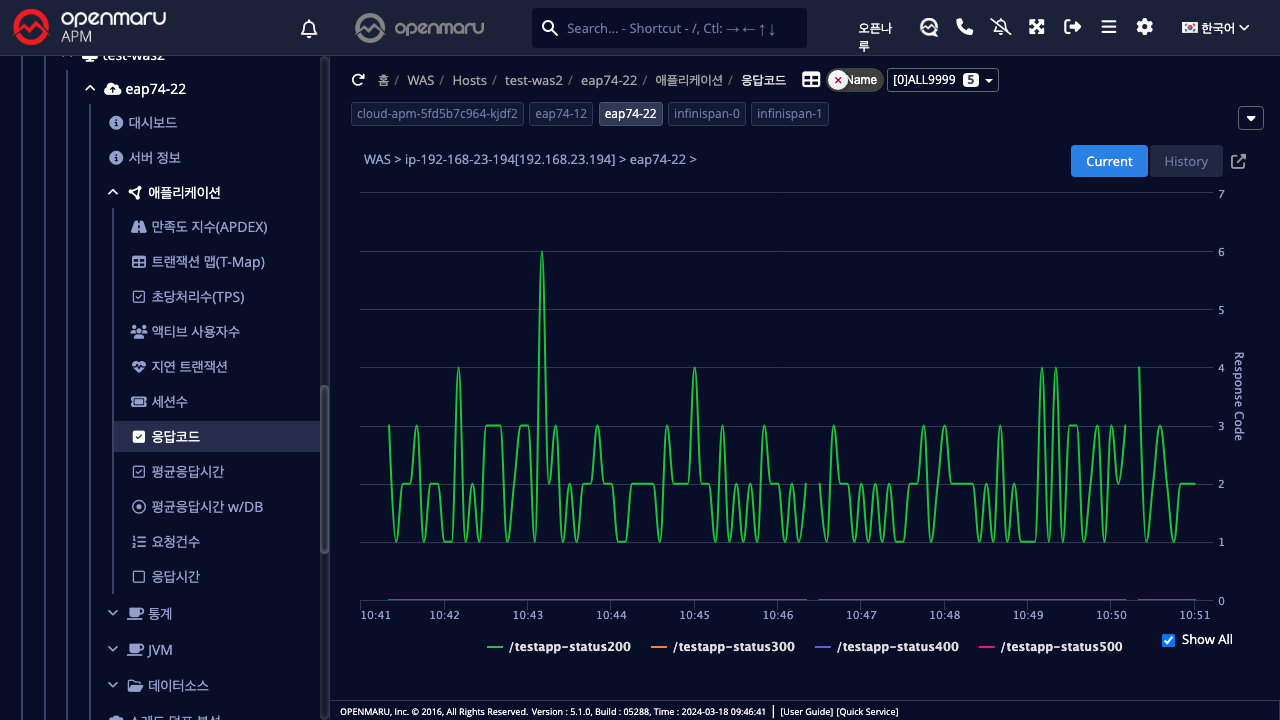The width and height of the screenshot is (1280, 720).
Task: Open the 평균응답시간 menu item
Action: [187, 472]
